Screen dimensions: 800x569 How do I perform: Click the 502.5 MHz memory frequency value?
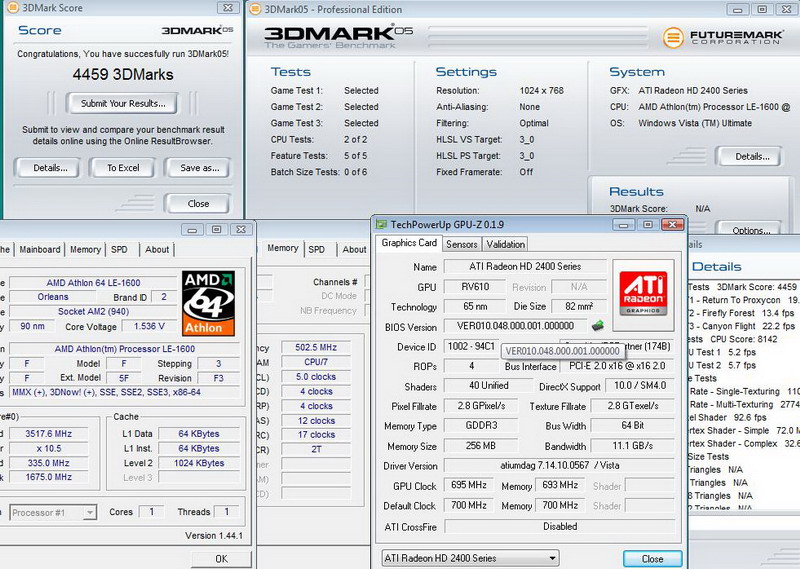point(316,348)
